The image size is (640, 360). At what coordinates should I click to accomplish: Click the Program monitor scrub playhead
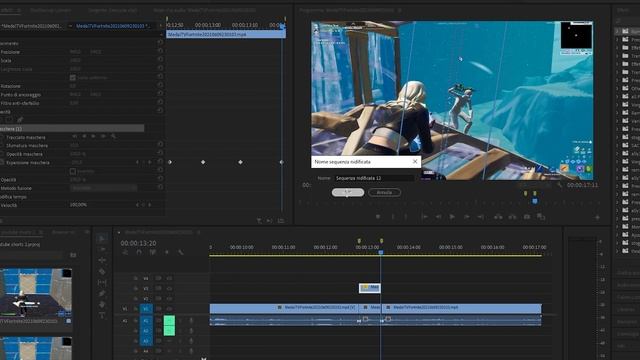(x=535, y=201)
